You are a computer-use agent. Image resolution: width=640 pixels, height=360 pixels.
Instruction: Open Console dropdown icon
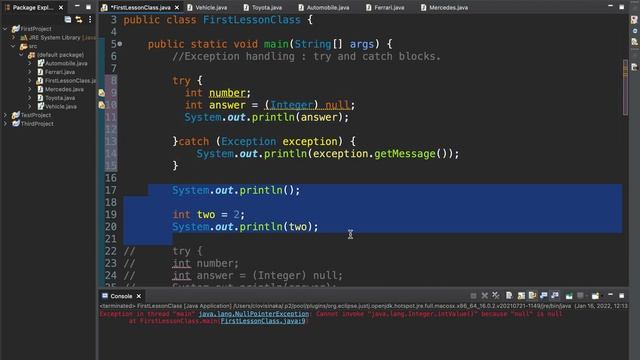pos(596,296)
